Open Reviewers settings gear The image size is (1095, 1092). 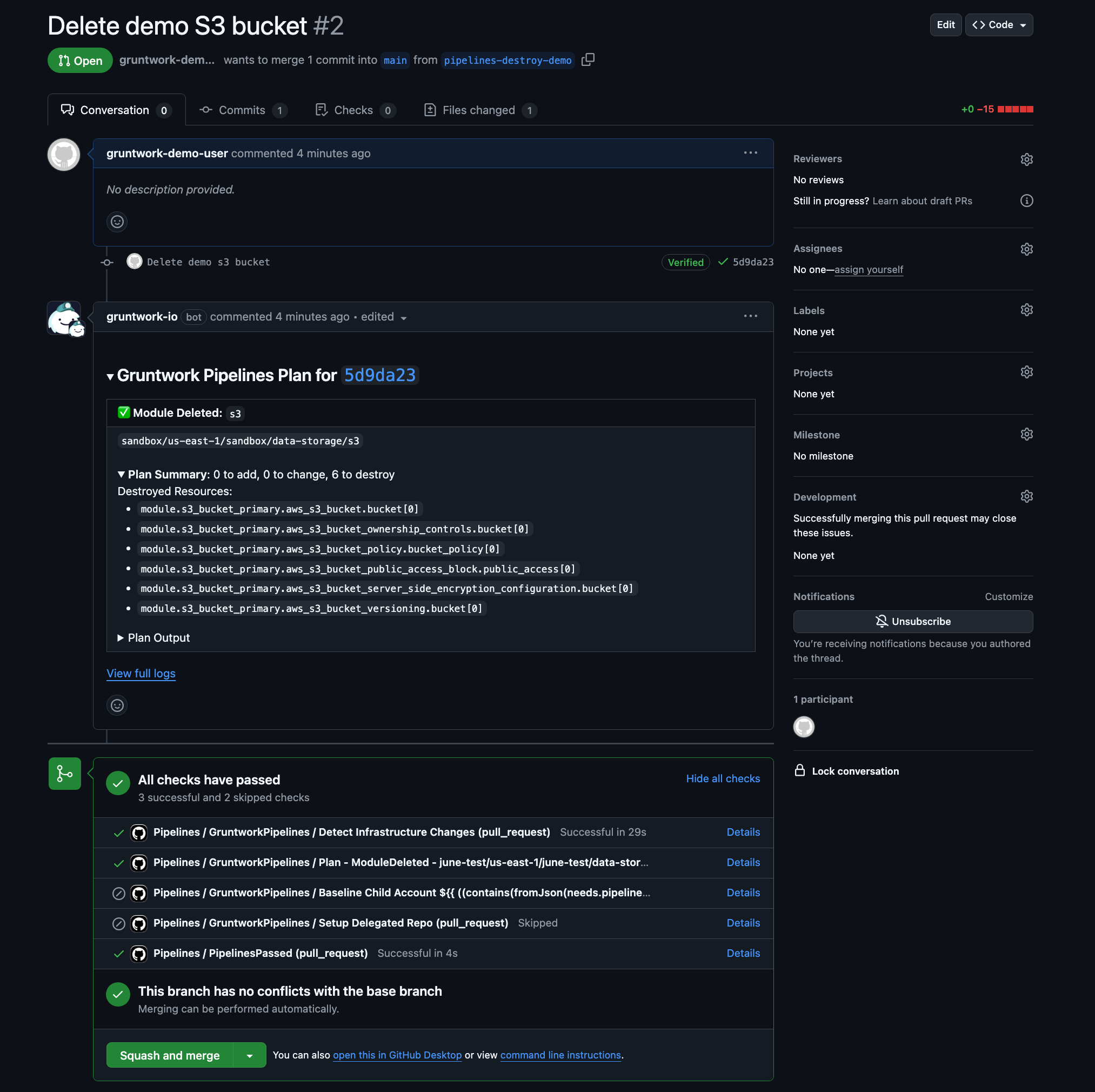1026,159
